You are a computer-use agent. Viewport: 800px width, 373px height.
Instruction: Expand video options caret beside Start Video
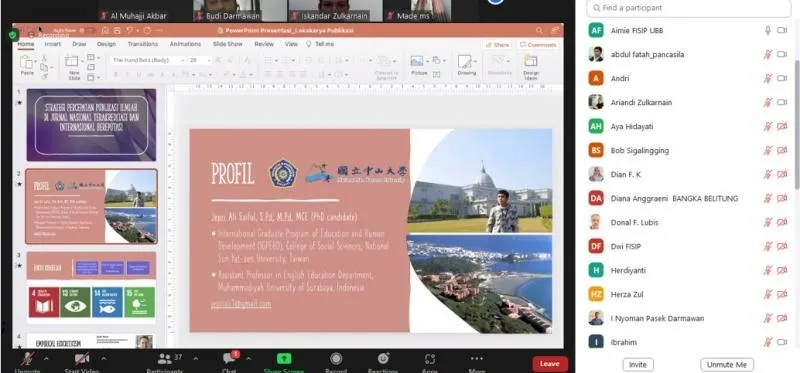click(104, 359)
